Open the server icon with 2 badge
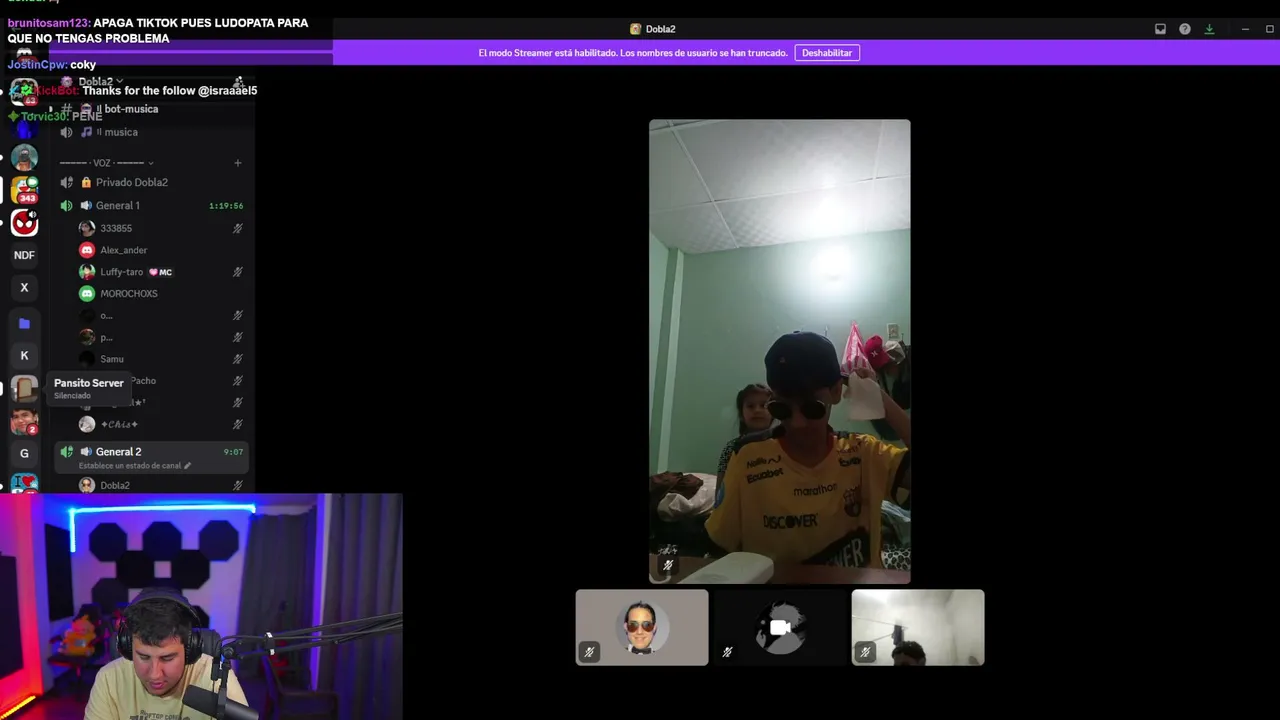Image resolution: width=1280 pixels, height=720 pixels. point(24,421)
